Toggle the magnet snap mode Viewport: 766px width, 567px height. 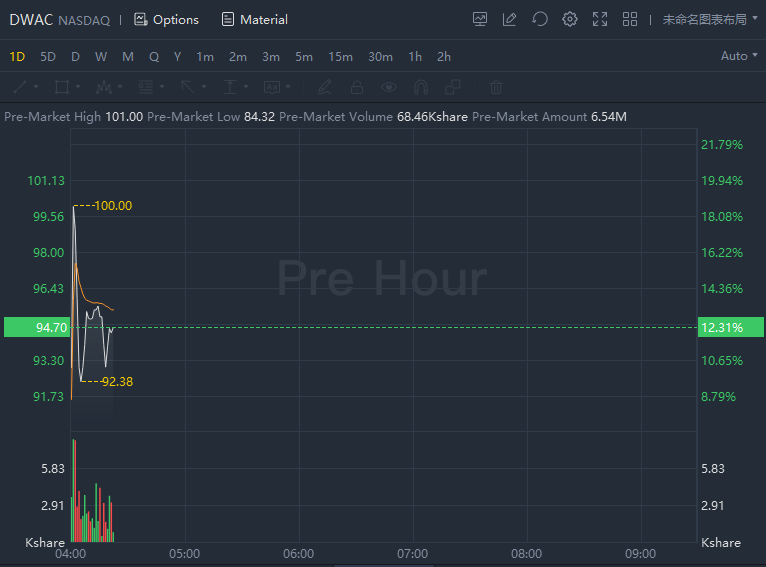point(421,87)
